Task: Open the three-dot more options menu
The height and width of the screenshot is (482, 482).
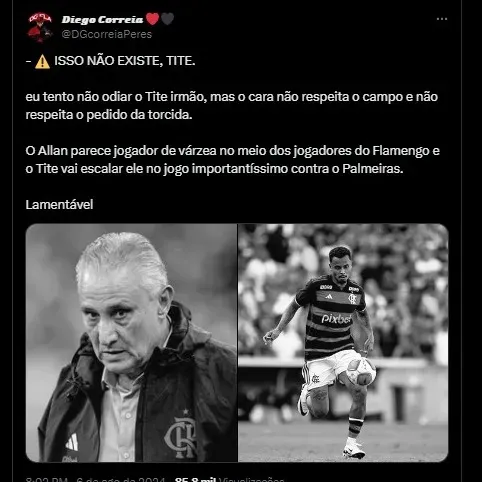Action: [x=442, y=19]
